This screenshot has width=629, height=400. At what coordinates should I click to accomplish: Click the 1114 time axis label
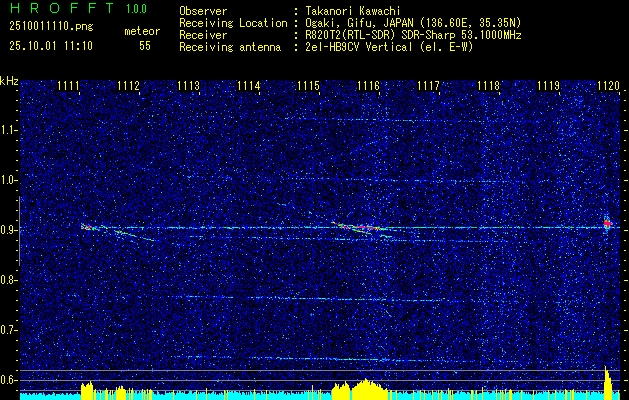pos(248,86)
